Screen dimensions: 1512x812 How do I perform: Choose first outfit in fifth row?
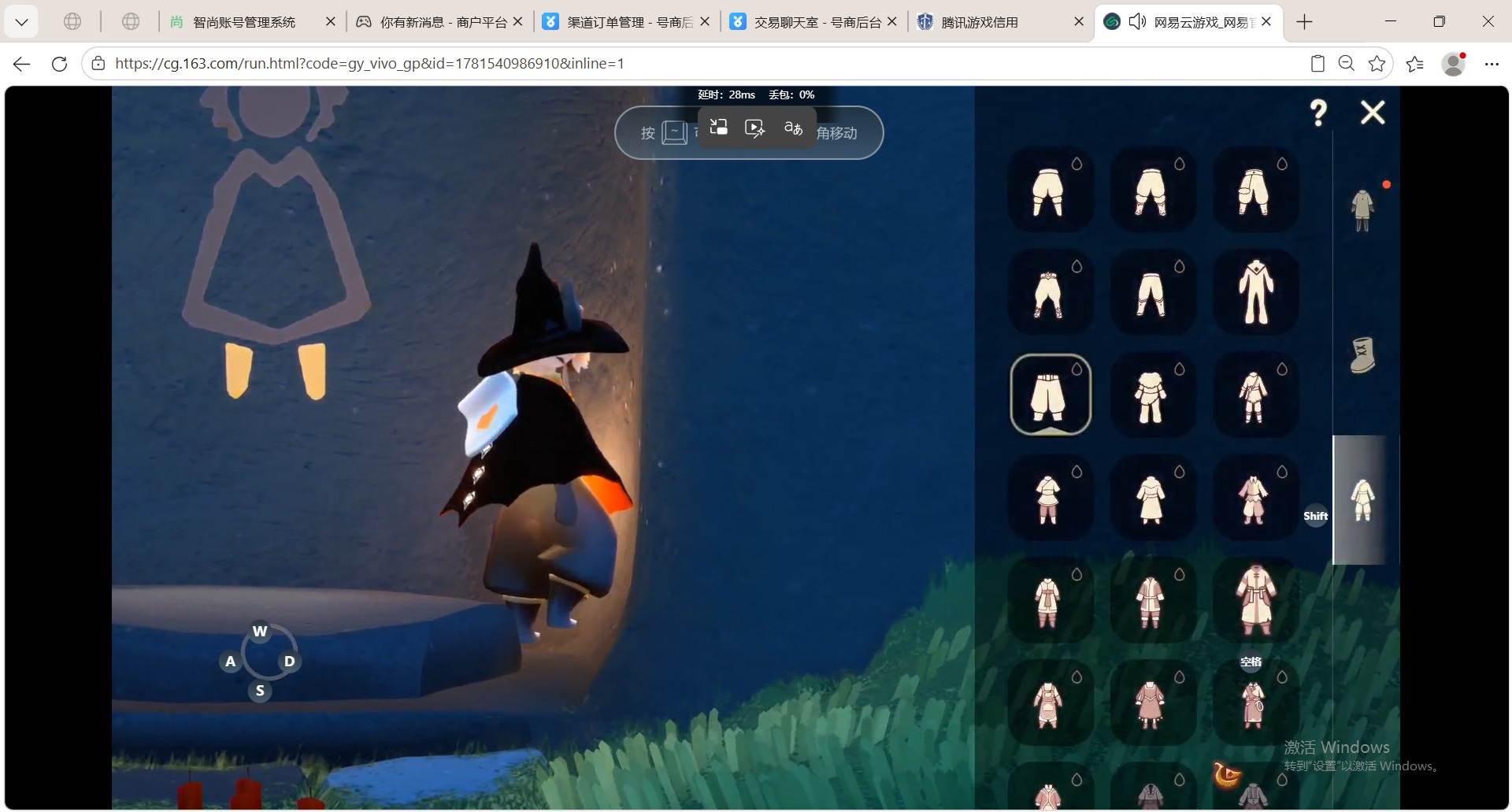[1050, 600]
